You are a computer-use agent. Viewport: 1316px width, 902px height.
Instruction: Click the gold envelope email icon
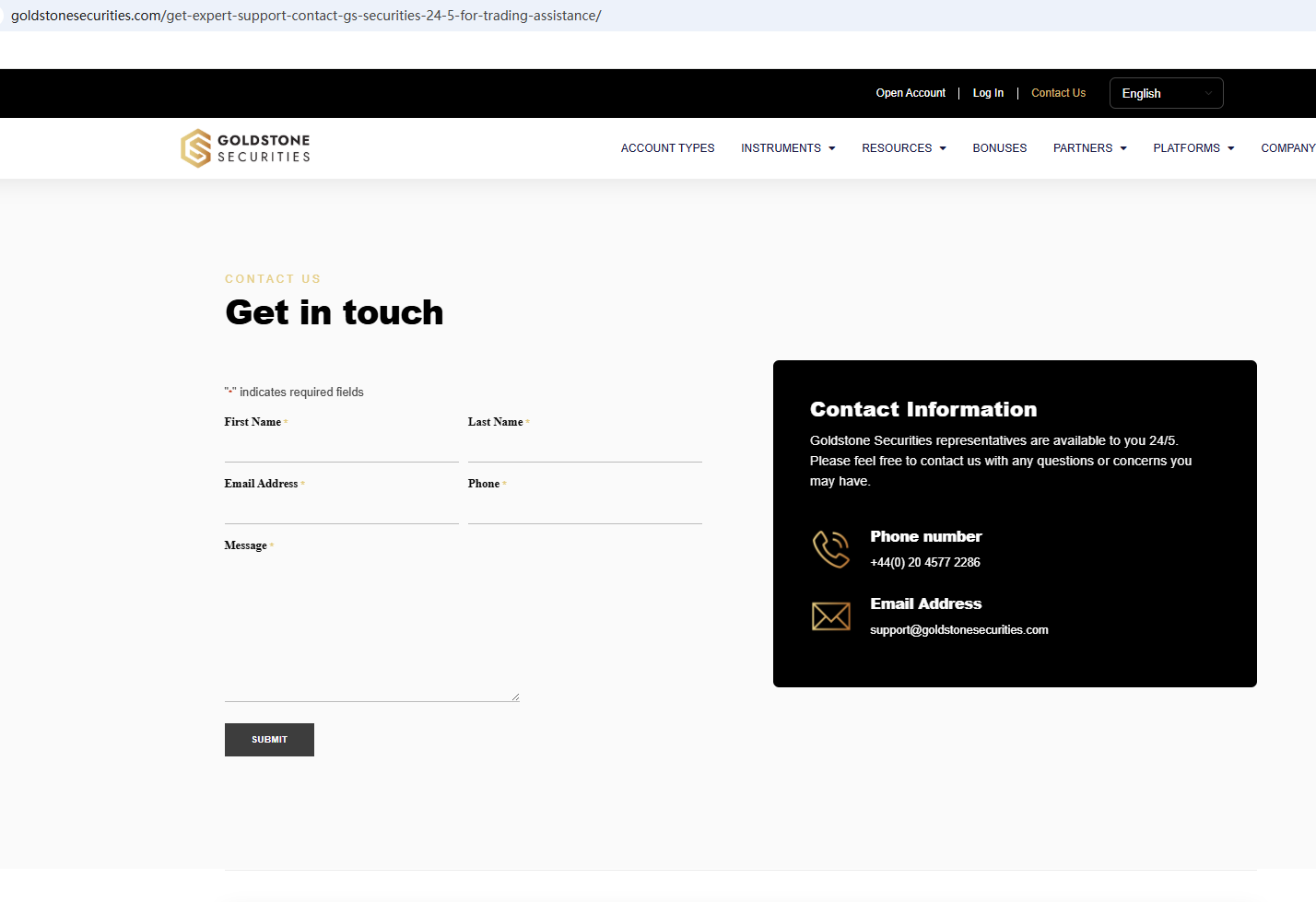[830, 616]
